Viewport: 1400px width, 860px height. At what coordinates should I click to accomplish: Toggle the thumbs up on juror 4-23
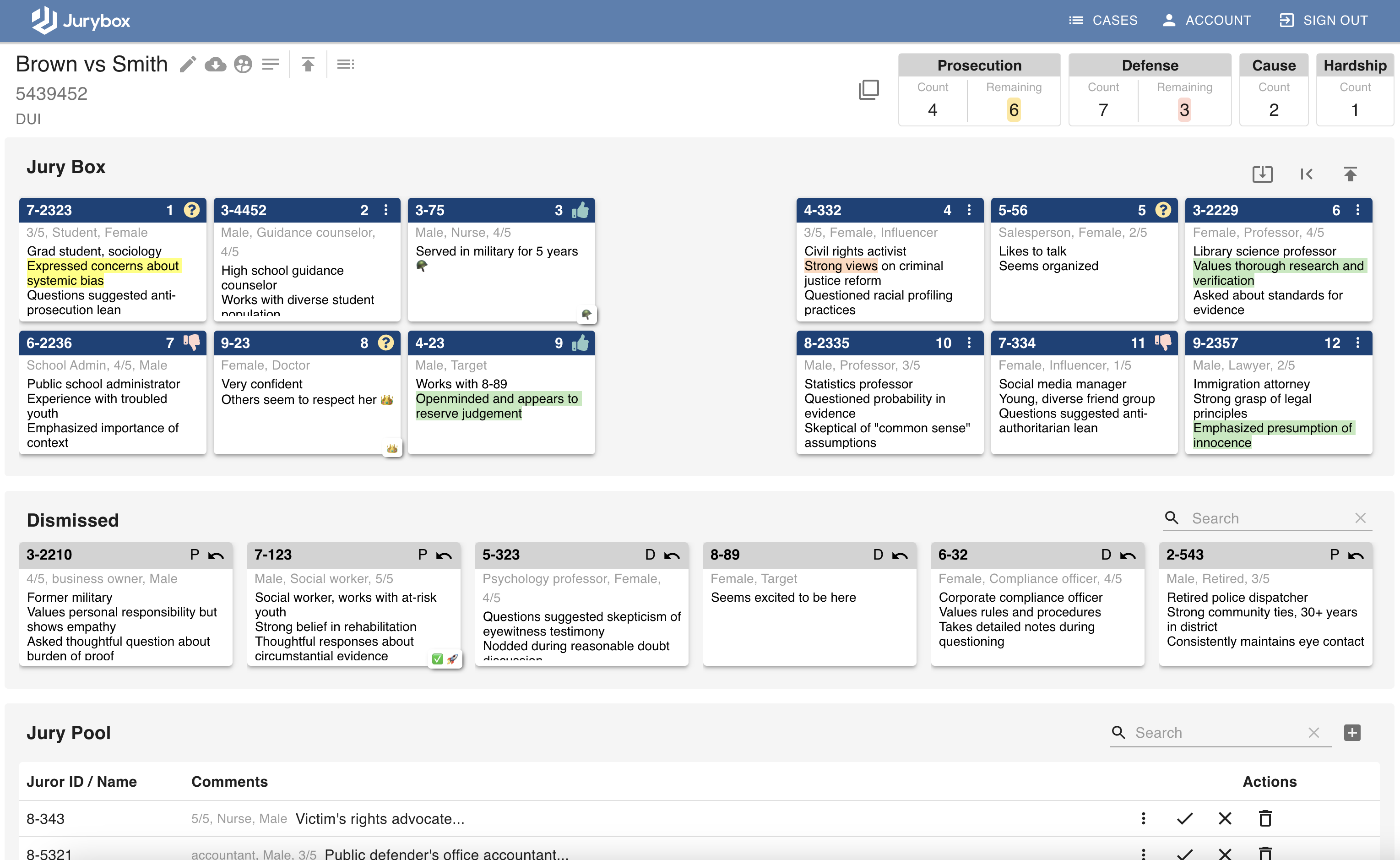(581, 343)
